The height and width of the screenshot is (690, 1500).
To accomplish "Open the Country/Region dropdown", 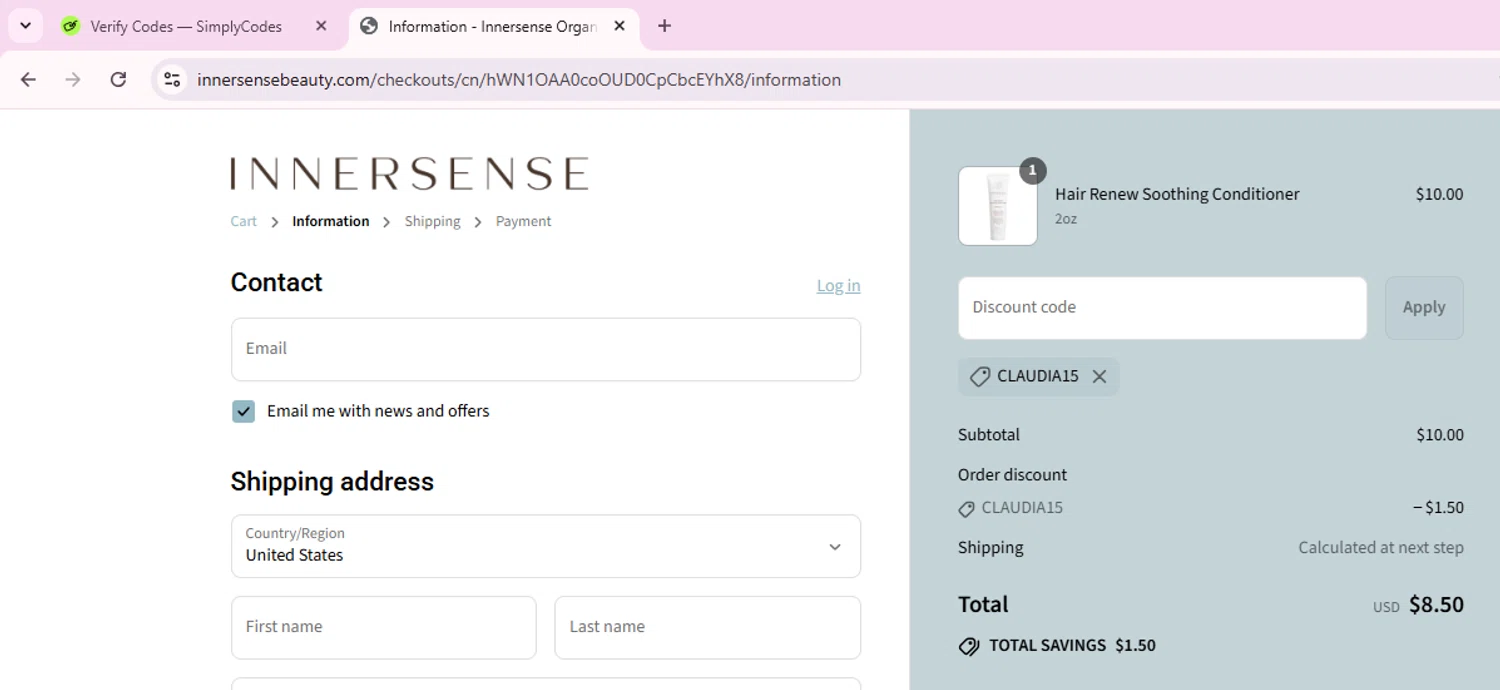I will pyautogui.click(x=546, y=546).
